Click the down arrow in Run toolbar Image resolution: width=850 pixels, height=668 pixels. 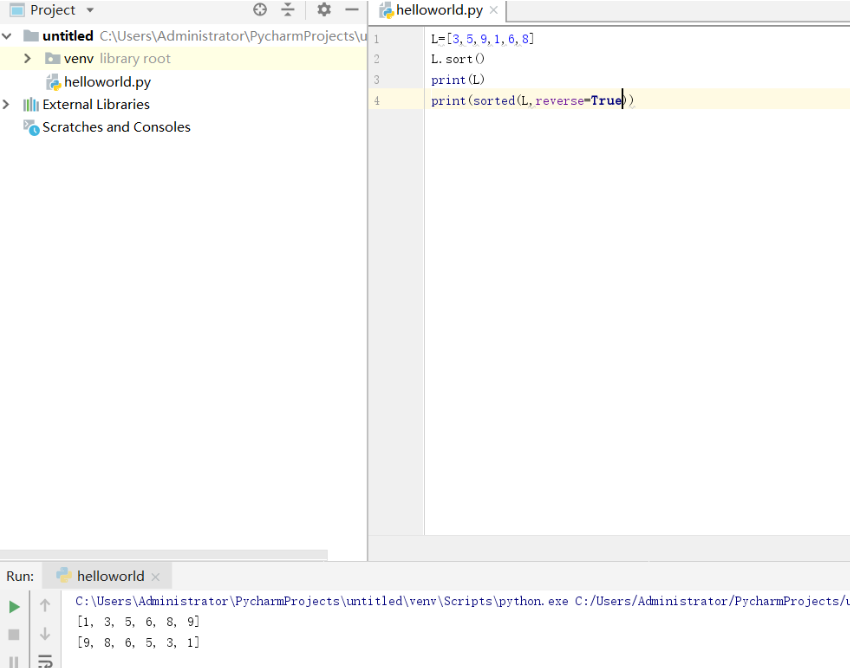tap(45, 633)
